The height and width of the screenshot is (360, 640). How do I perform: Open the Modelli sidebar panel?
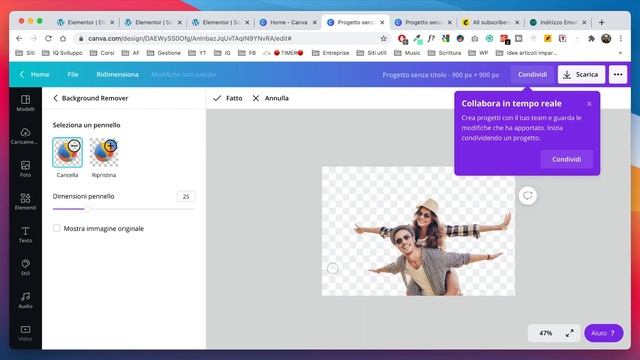25,103
